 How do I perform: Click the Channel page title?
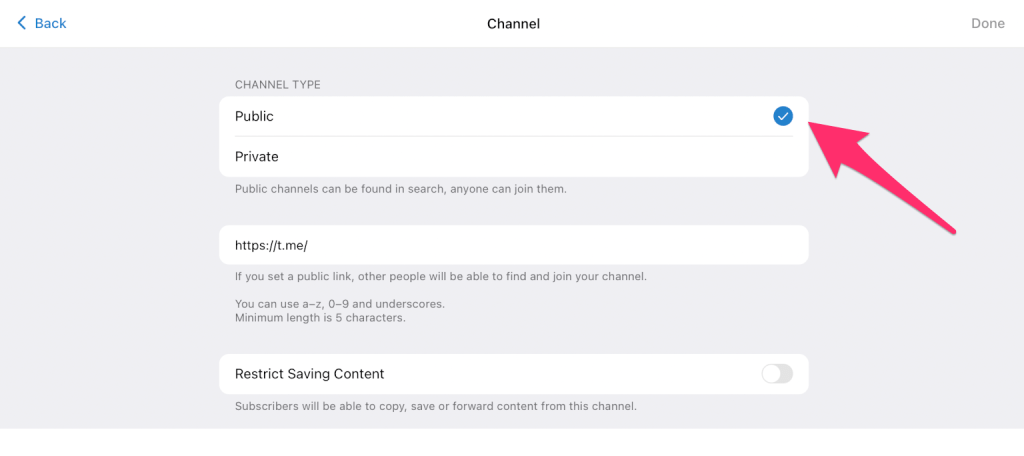[x=513, y=23]
